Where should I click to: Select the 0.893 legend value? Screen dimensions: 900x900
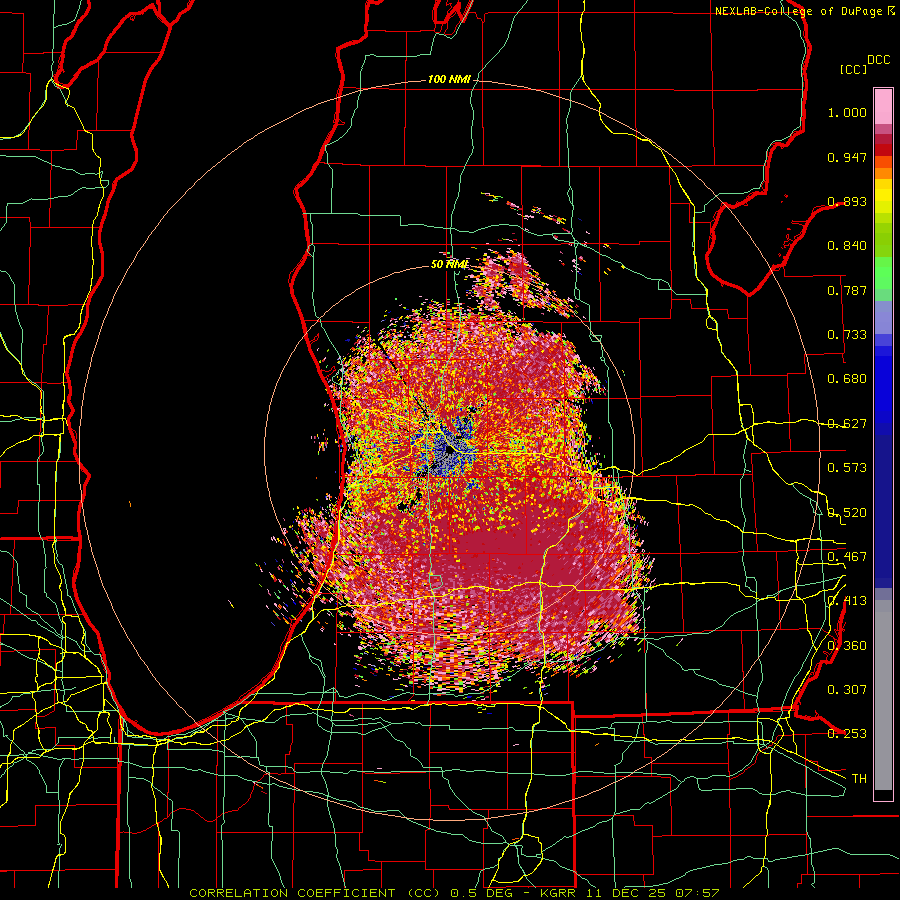pos(847,201)
